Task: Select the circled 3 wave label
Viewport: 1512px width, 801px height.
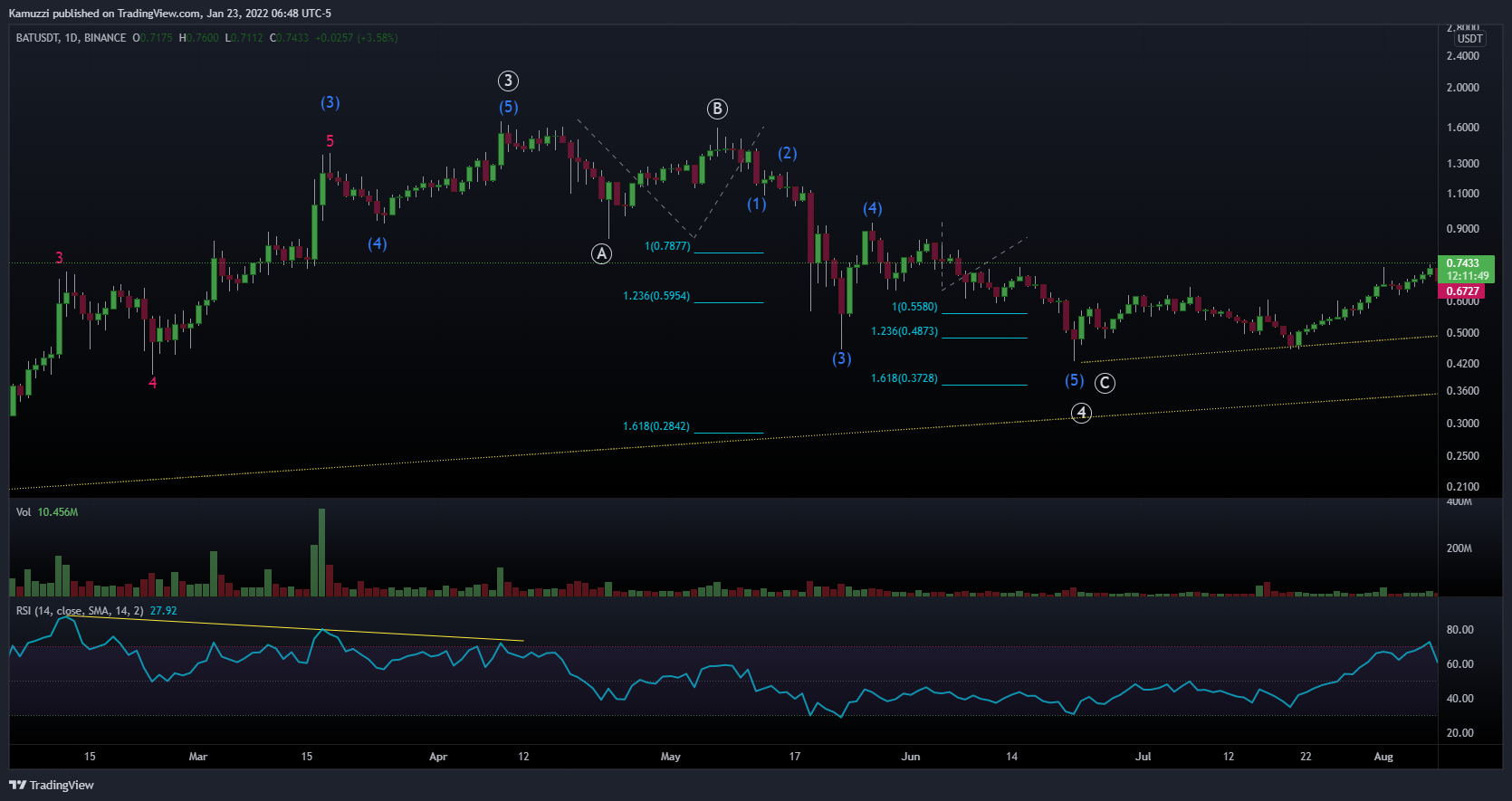Action: coord(508,81)
